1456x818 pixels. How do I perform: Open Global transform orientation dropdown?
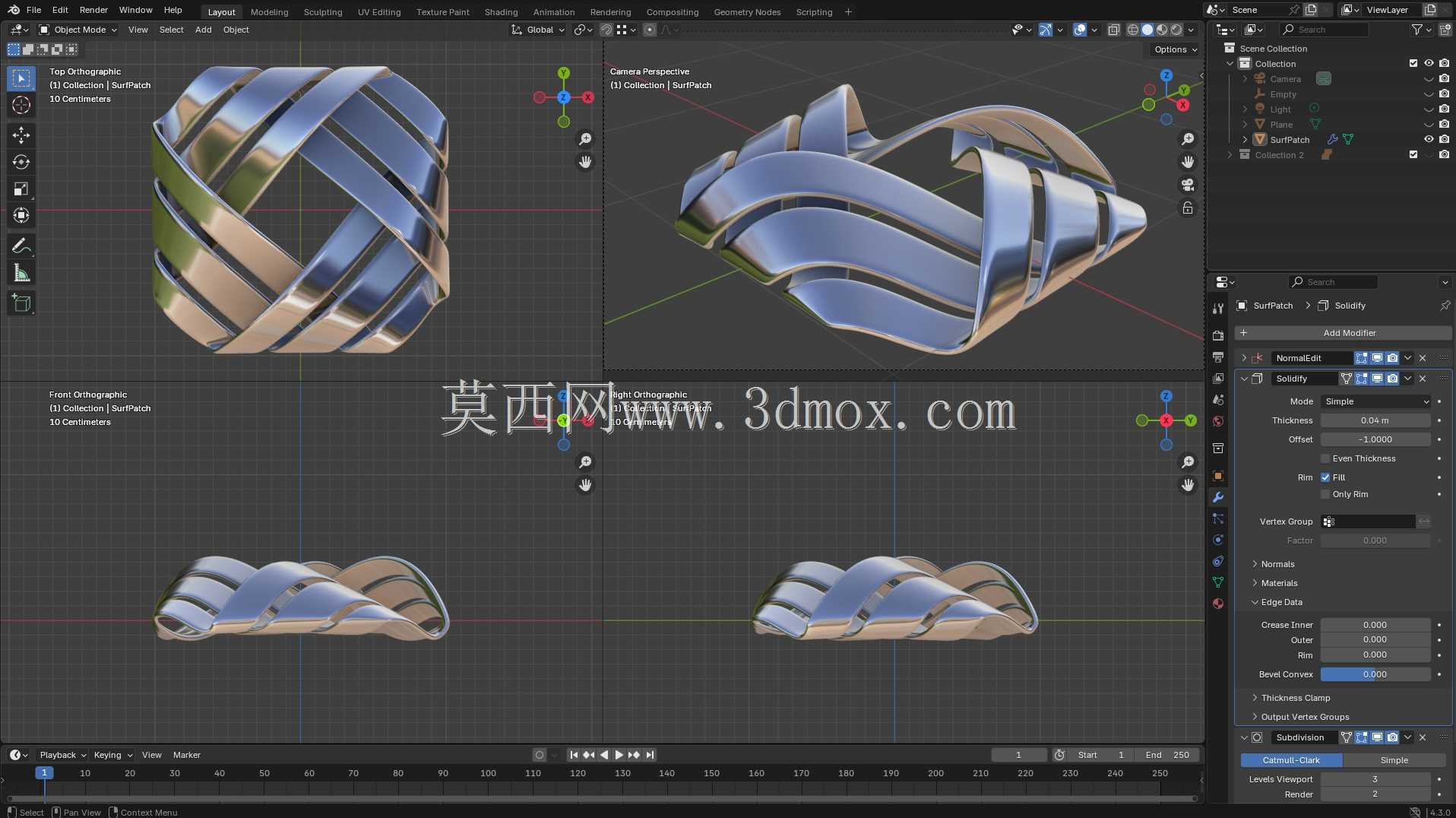click(539, 30)
